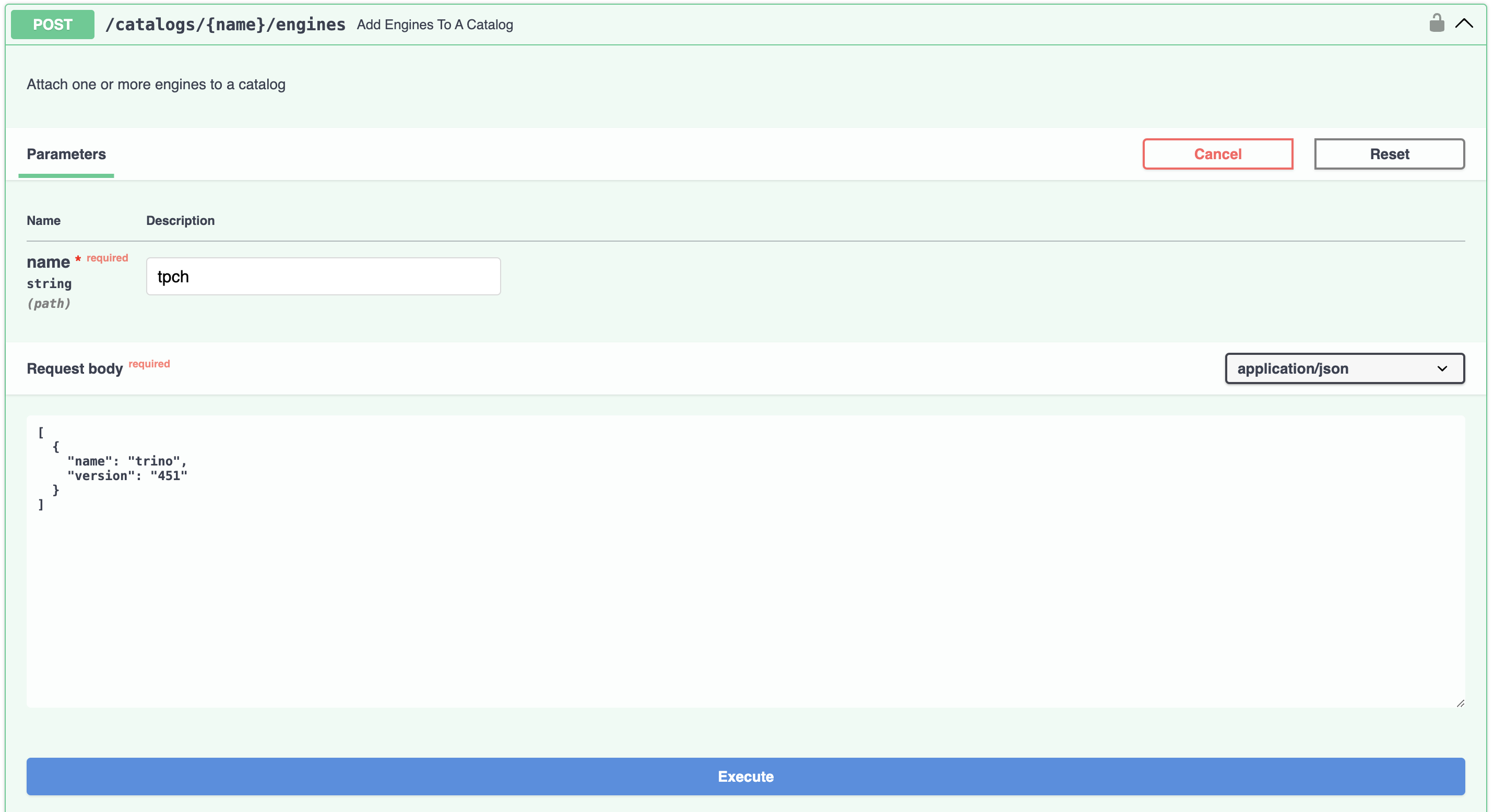1494x812 pixels.
Task: Open the authorization padlock icon
Action: click(1437, 23)
